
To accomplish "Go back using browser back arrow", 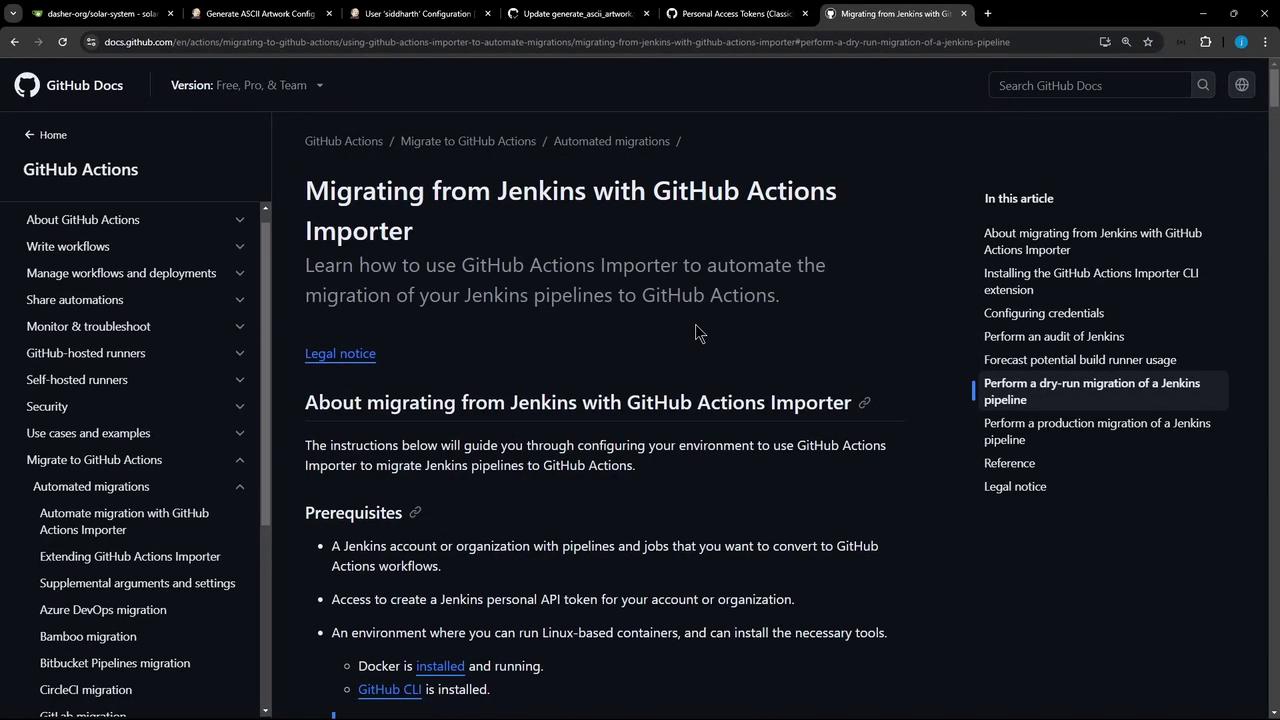I will pyautogui.click(x=14, y=42).
